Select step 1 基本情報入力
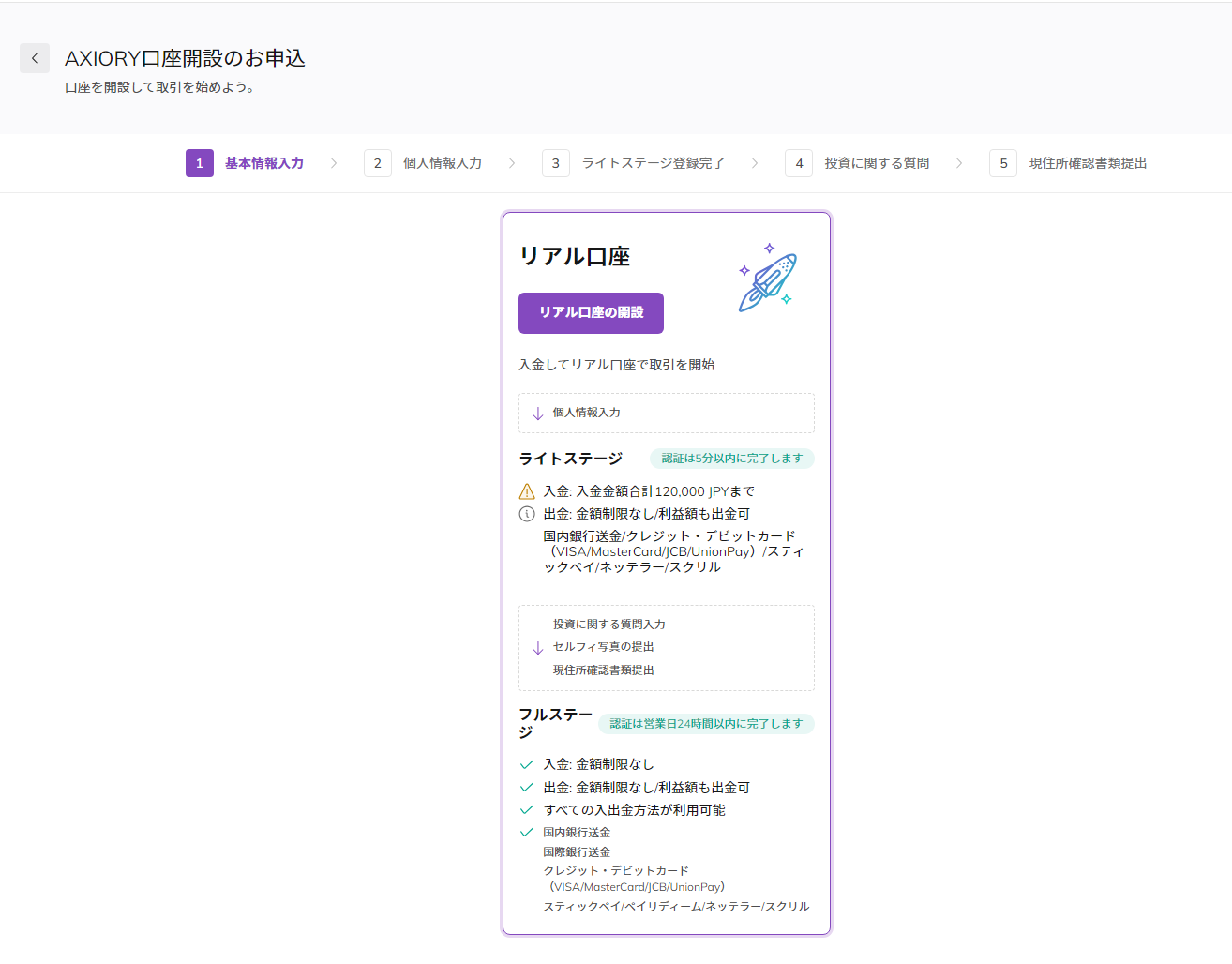The width and height of the screenshot is (1232, 964). (x=246, y=163)
